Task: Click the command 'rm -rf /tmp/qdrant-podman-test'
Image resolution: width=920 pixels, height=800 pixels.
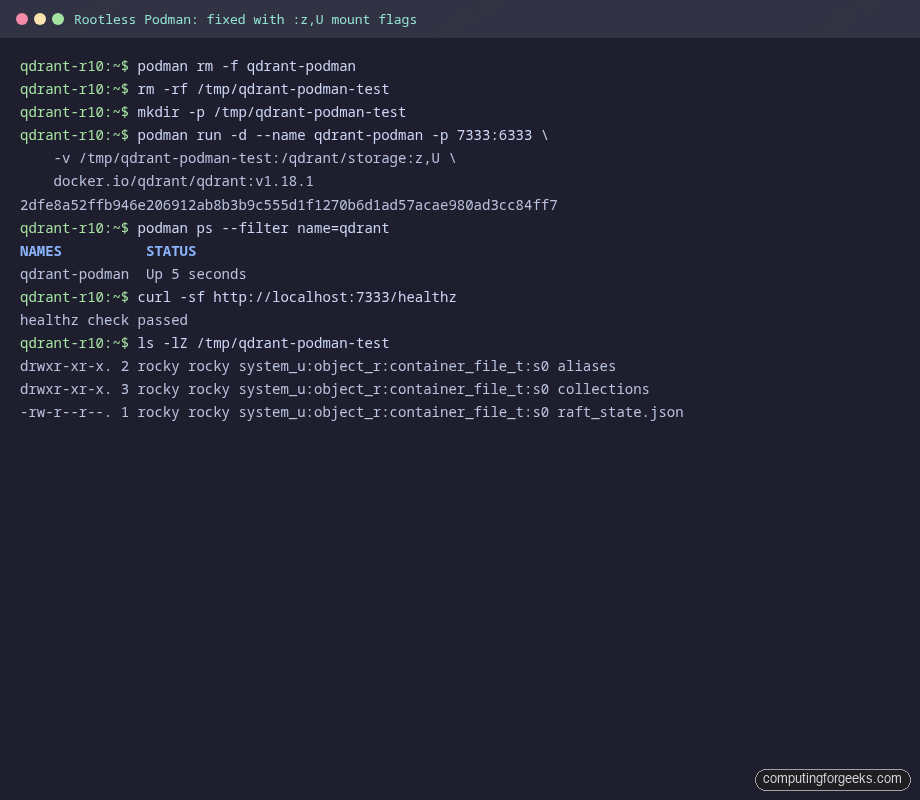Action: [x=263, y=89]
